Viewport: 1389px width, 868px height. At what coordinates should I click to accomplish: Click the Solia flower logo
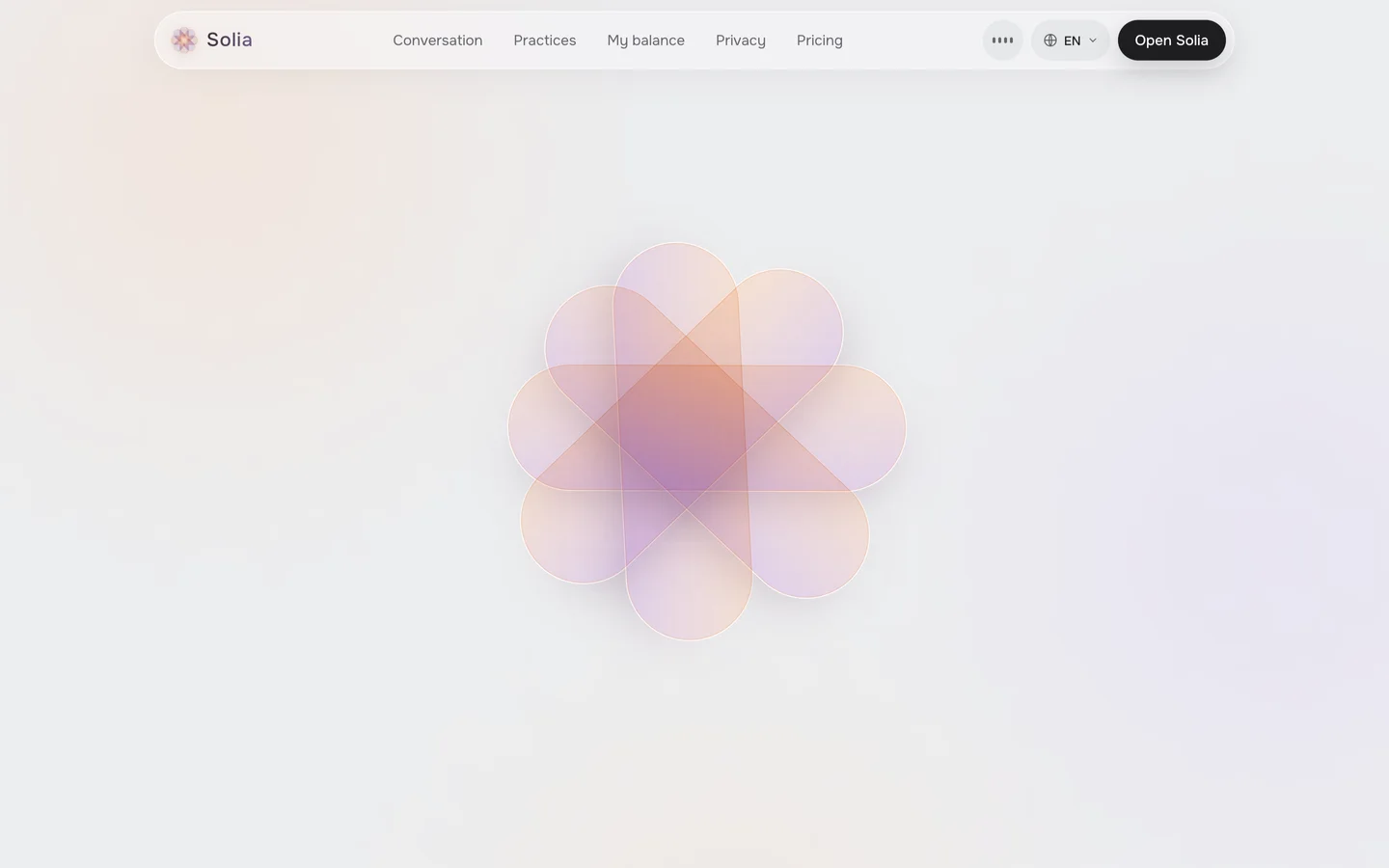coord(184,40)
